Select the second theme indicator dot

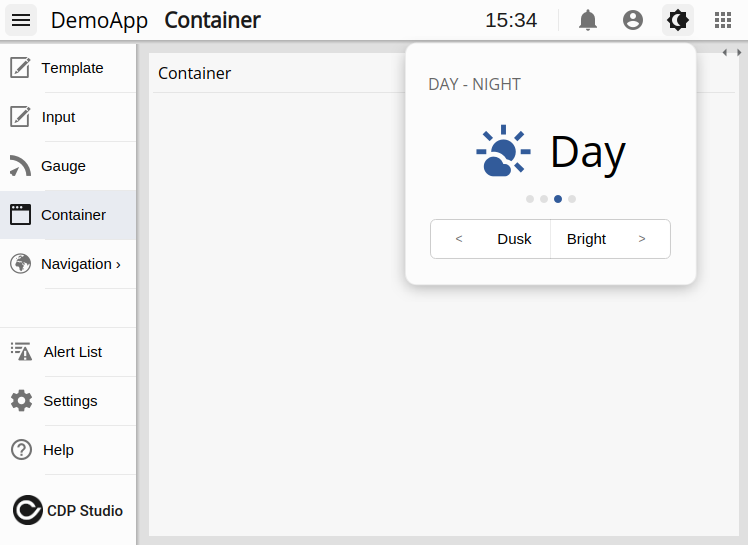point(544,199)
